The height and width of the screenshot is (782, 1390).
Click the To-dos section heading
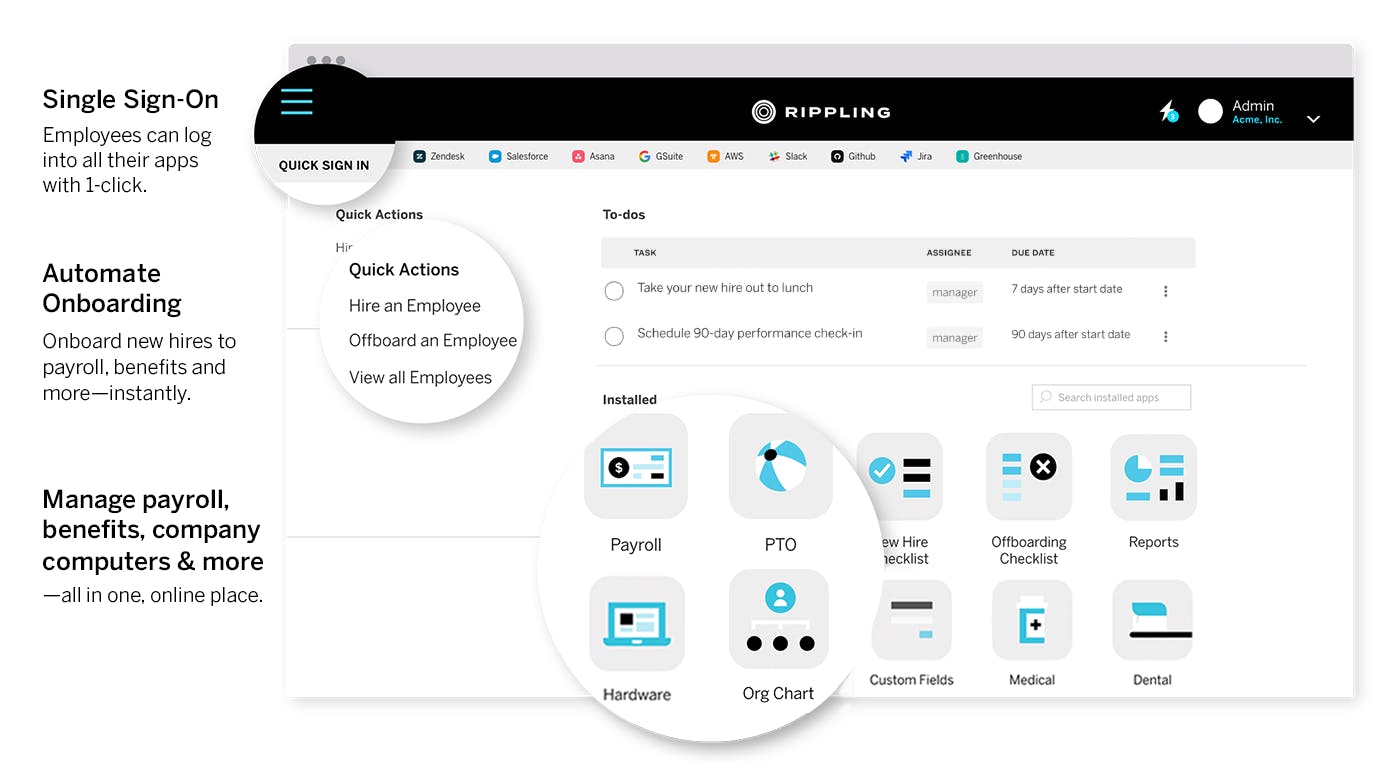(x=624, y=215)
